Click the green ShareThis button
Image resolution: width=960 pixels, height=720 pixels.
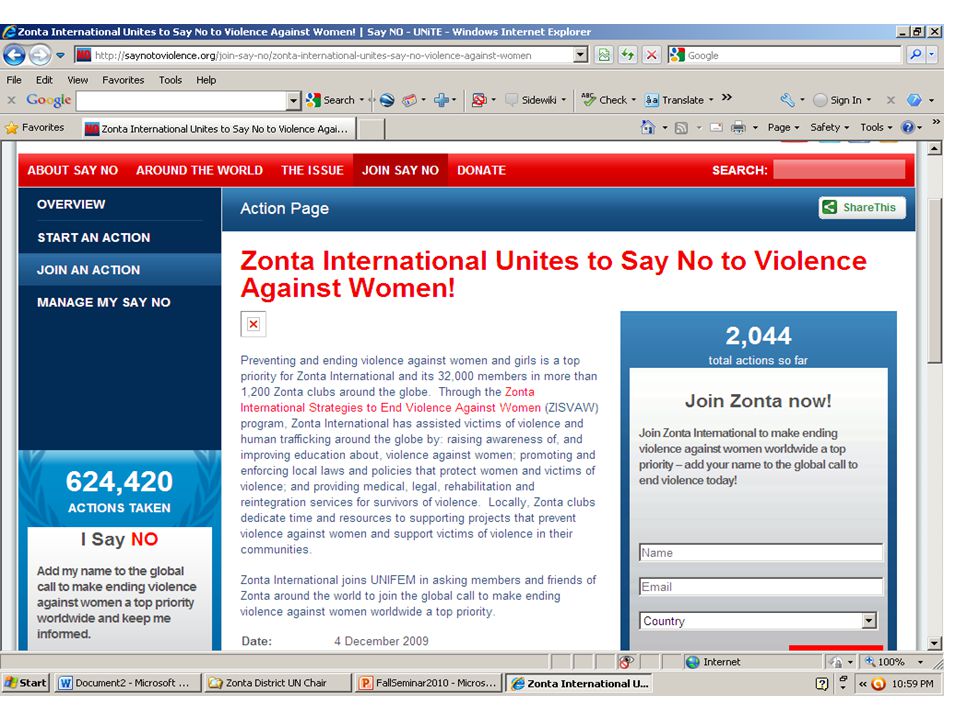(x=862, y=208)
